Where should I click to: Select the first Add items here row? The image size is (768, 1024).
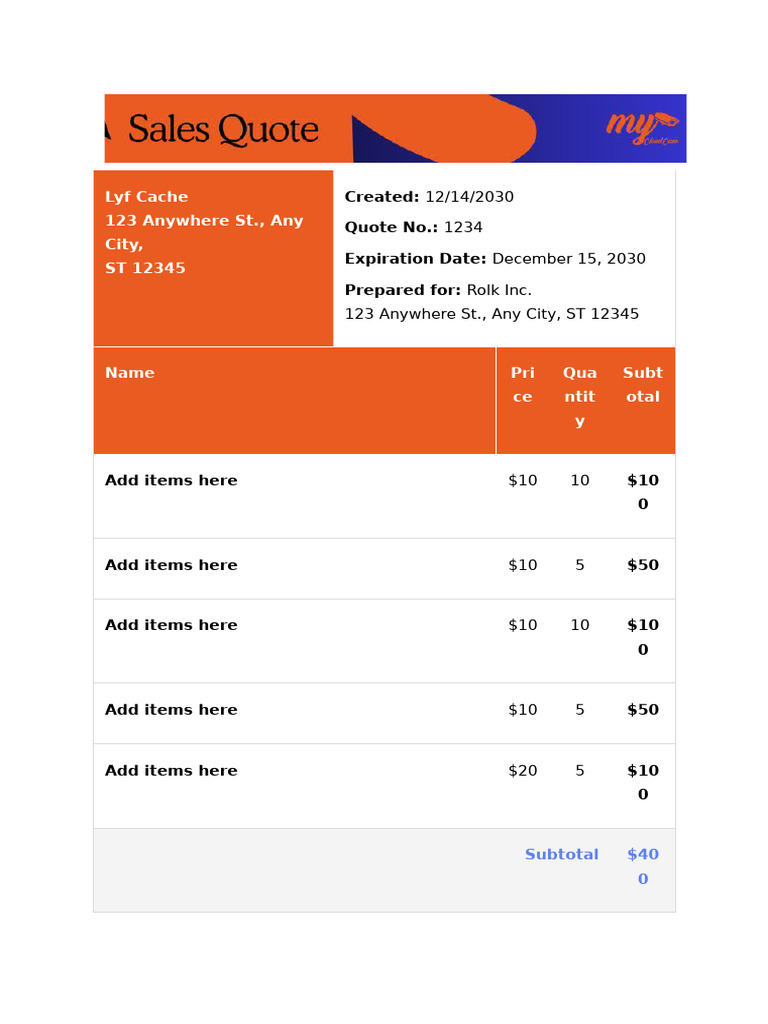384,496
